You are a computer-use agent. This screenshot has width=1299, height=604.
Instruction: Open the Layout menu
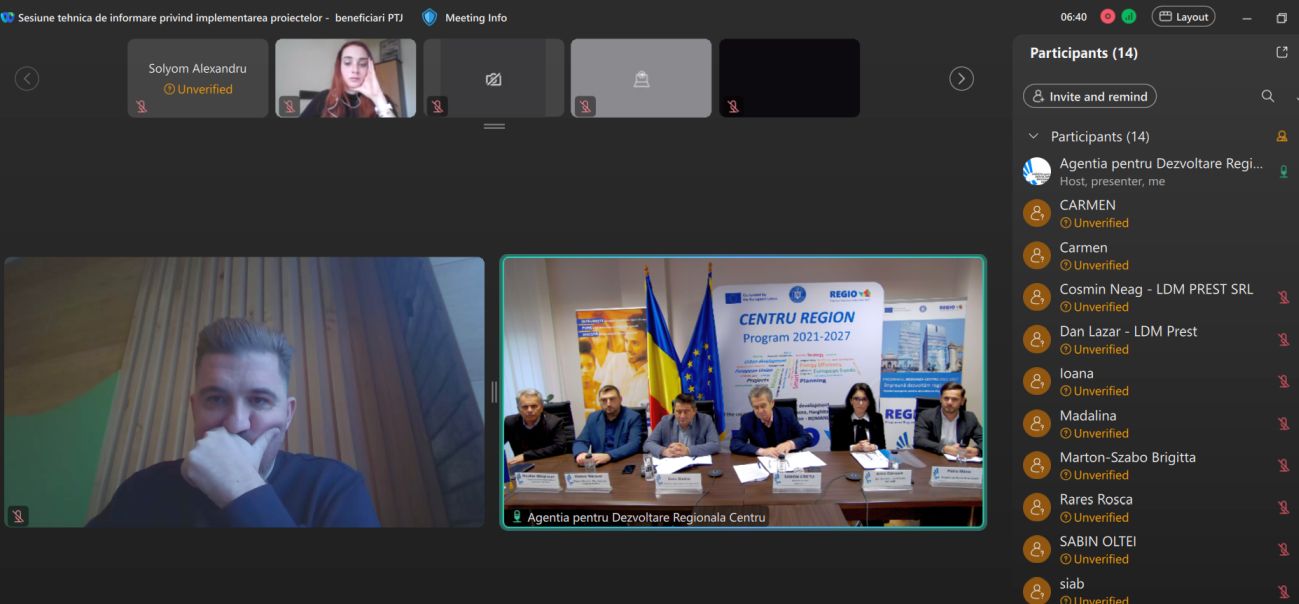[1183, 17]
